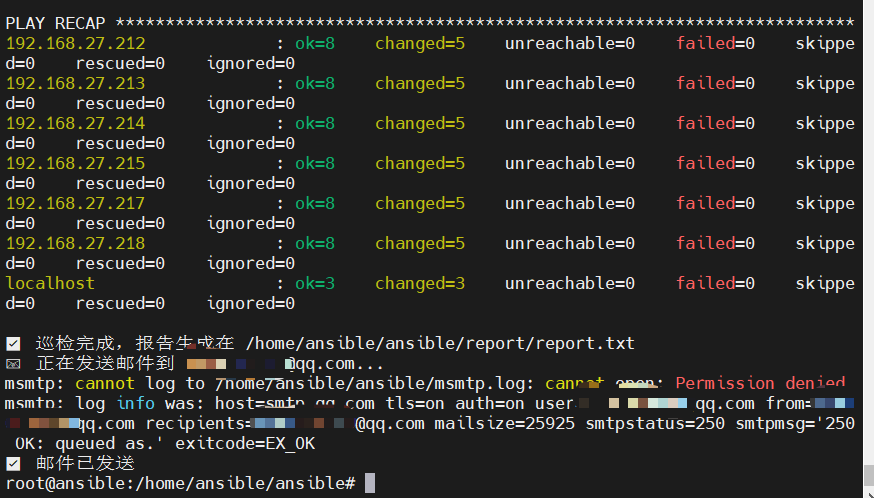Select host 192.168.27.218 in the recap

tap(75, 243)
